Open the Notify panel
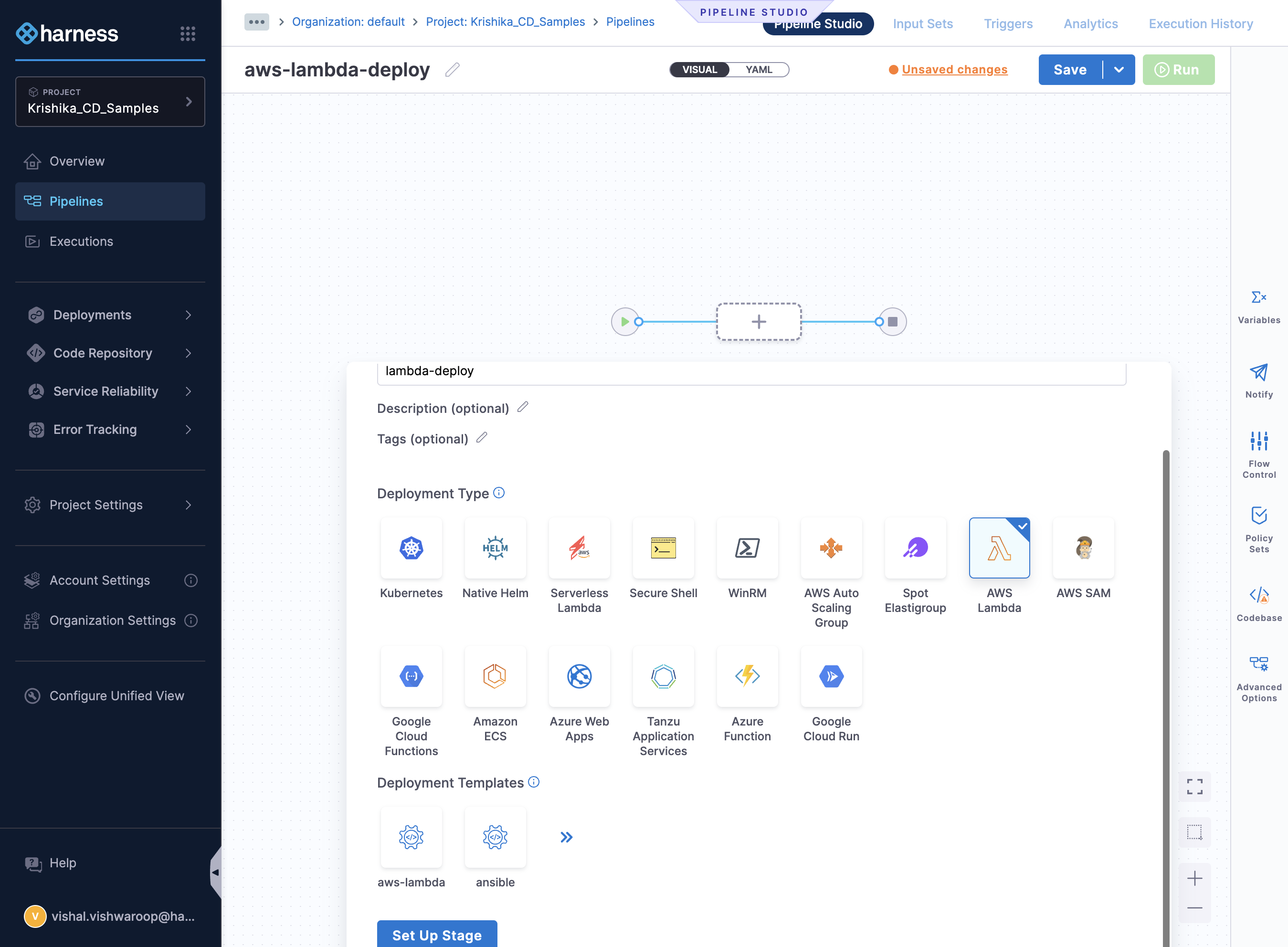 1258,381
